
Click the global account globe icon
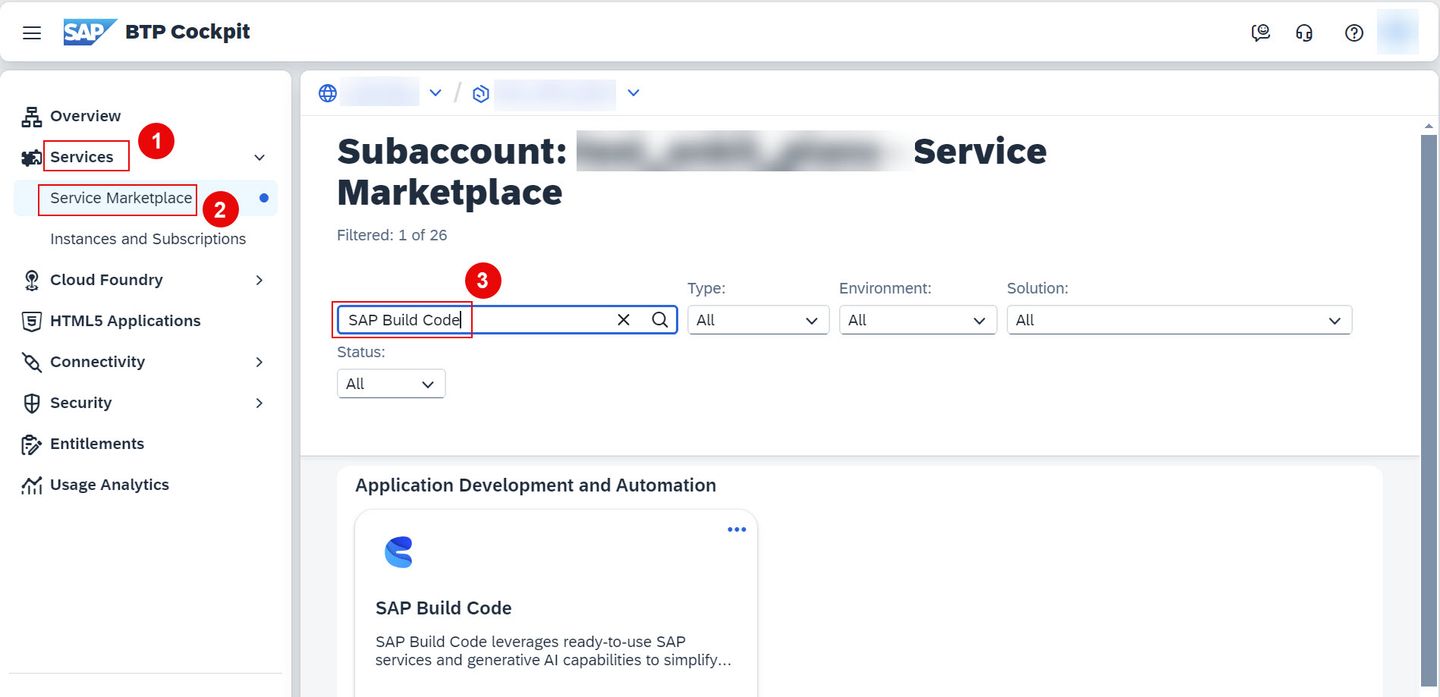[328, 93]
